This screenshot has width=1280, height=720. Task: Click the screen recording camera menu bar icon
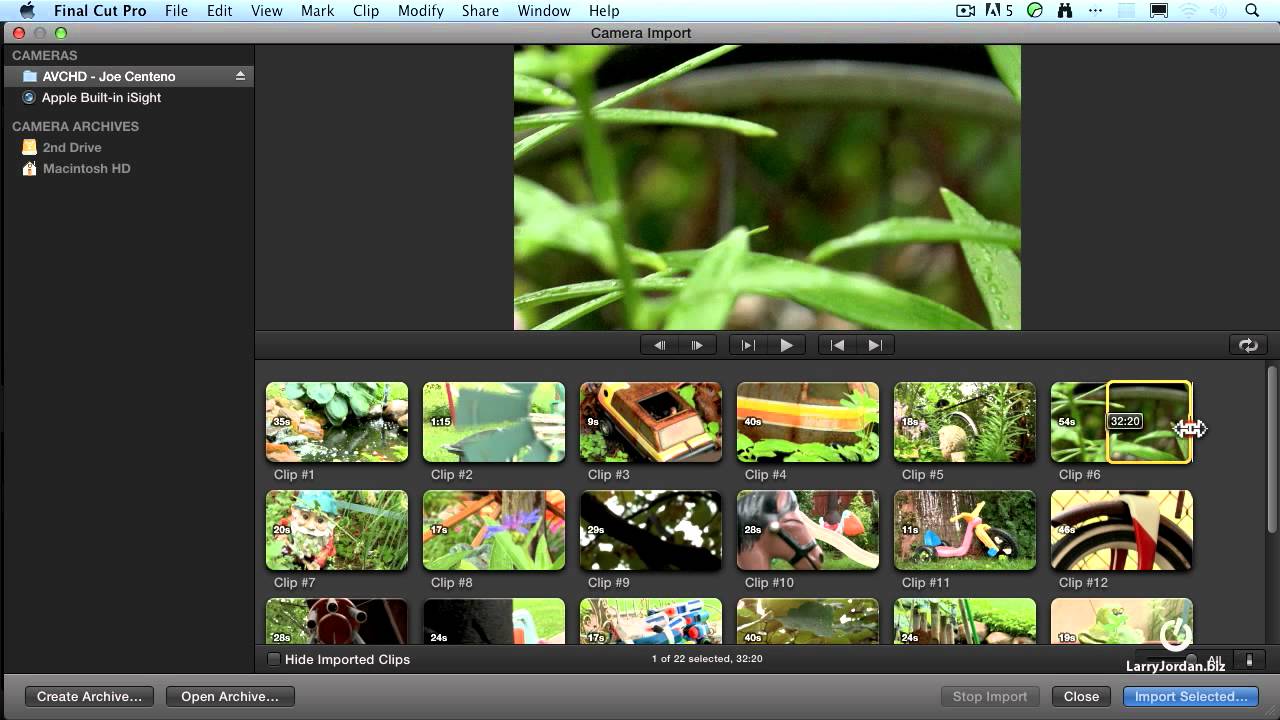[x=966, y=11]
